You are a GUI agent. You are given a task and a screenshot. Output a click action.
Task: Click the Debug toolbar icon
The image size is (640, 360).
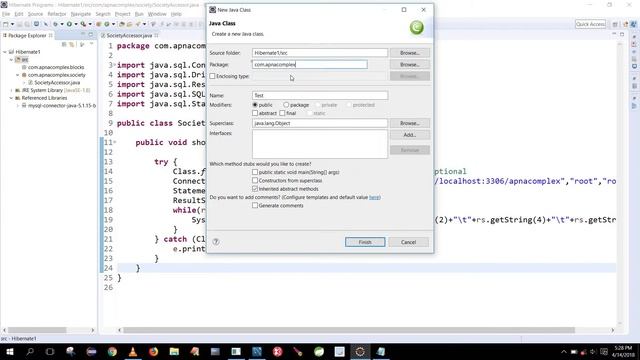(x=56, y=24)
